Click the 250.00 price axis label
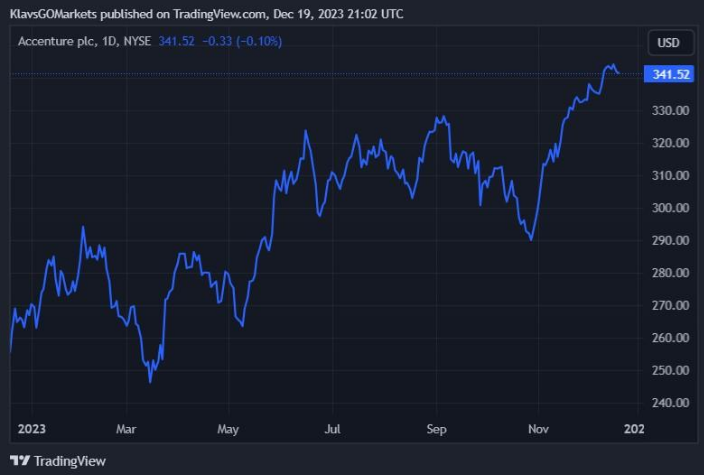Image resolution: width=704 pixels, height=475 pixels. [670, 370]
